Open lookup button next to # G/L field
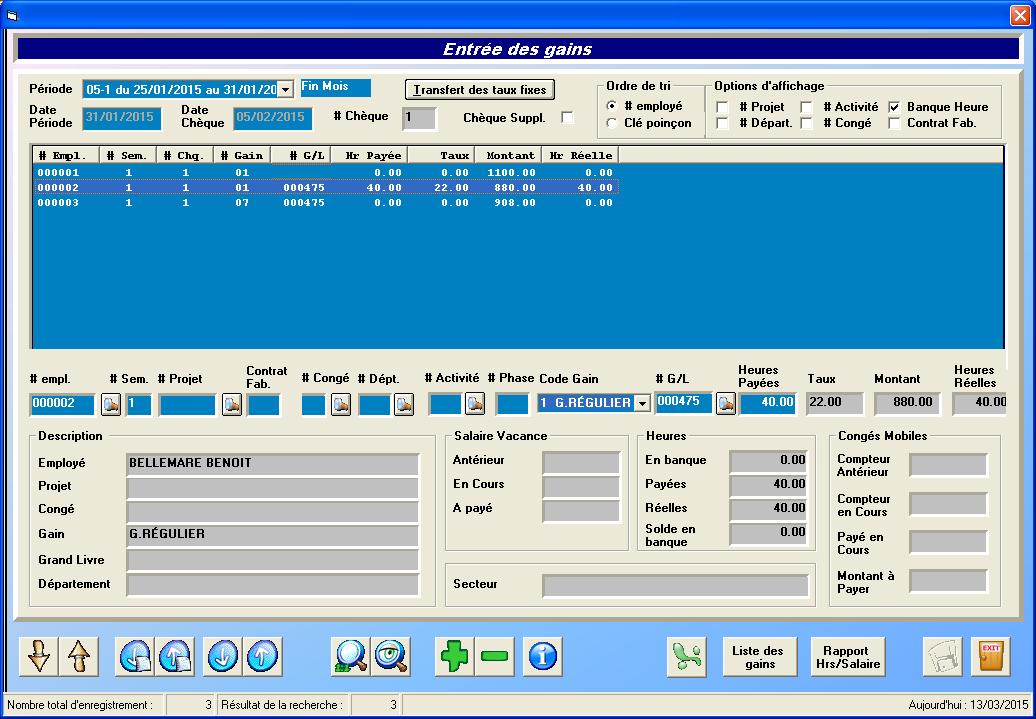 pos(726,403)
